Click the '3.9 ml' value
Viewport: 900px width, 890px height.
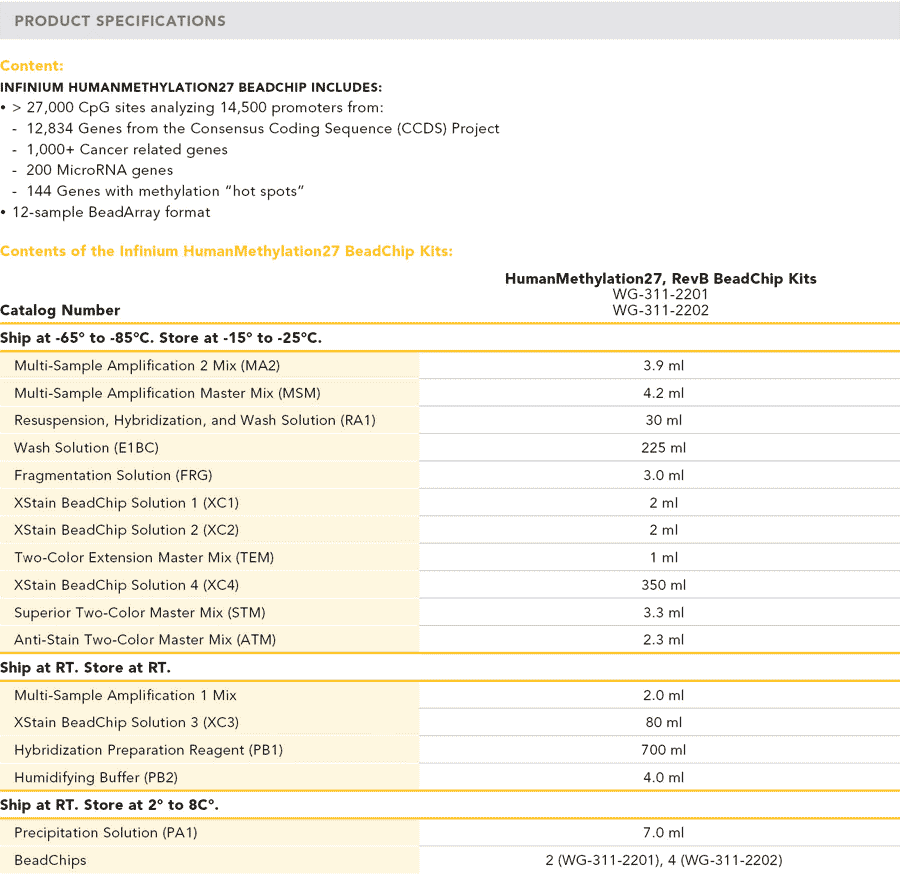tap(664, 366)
